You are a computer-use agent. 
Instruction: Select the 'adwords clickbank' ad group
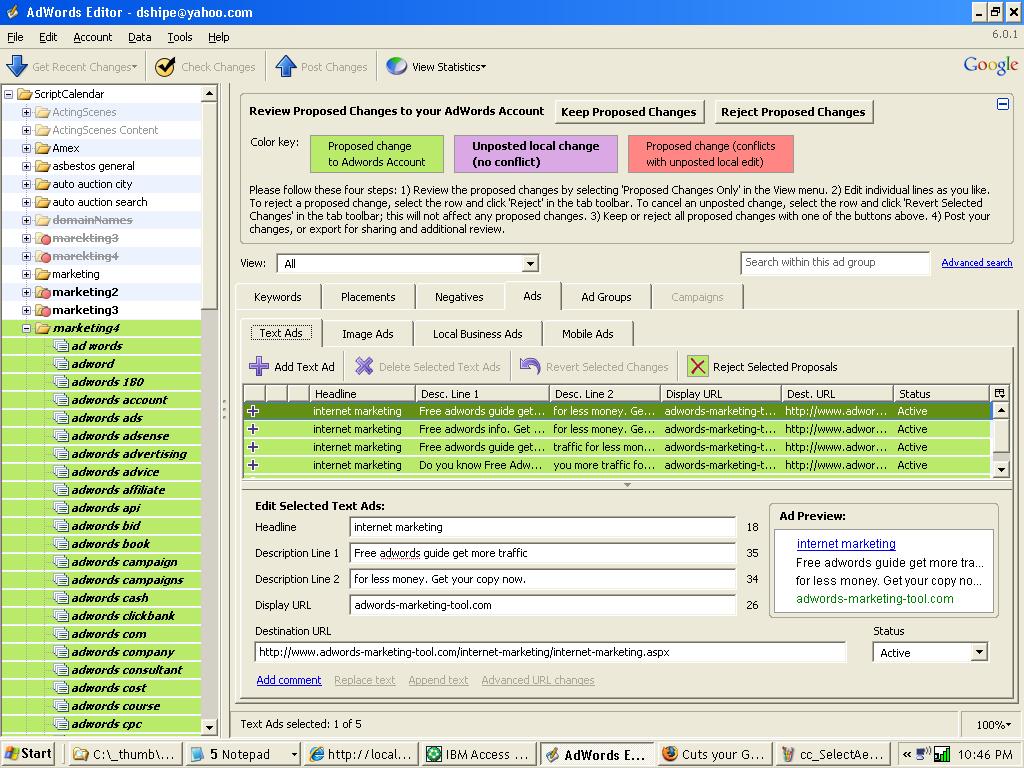123,615
